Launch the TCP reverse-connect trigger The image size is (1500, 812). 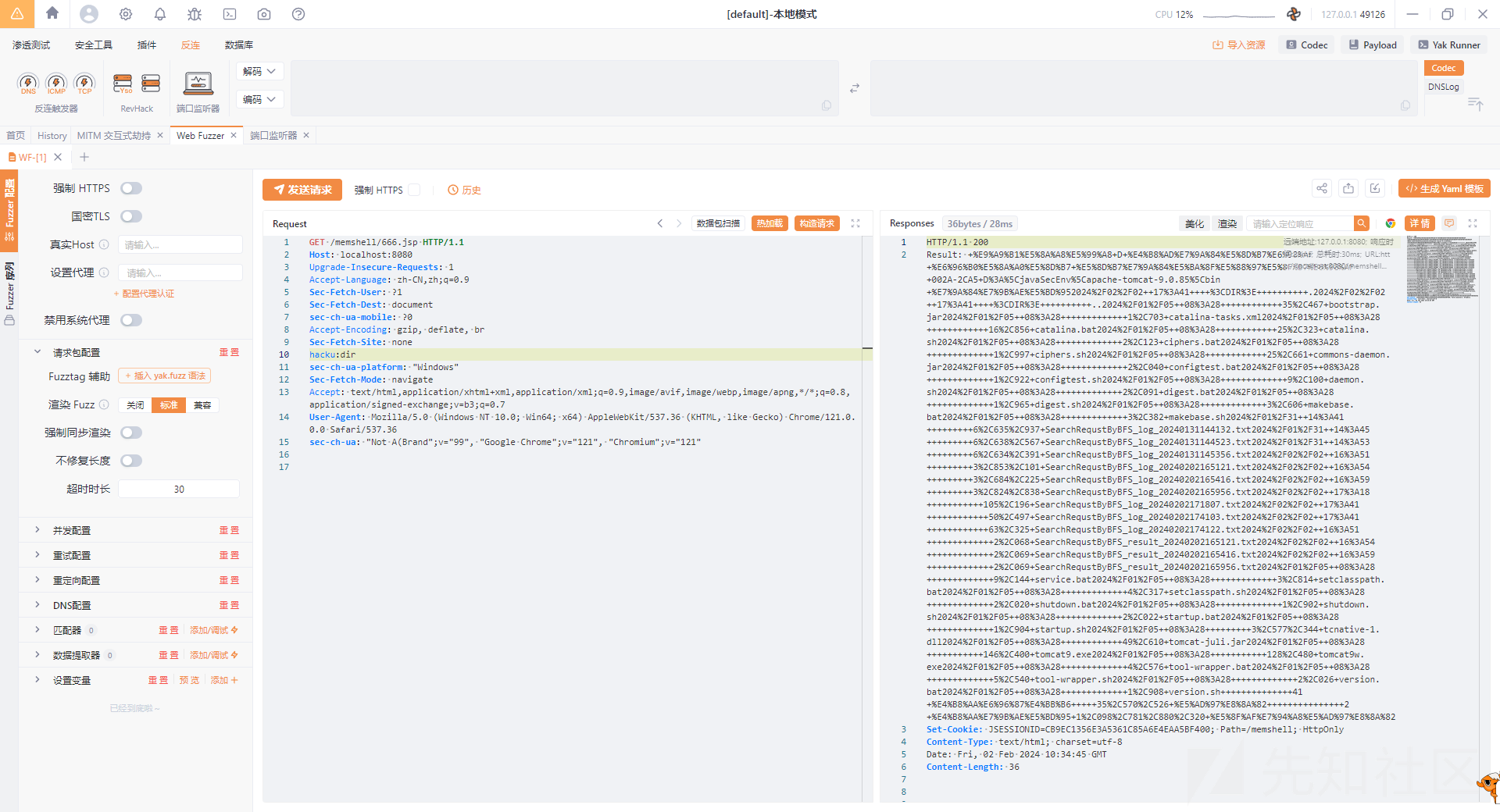[84, 84]
